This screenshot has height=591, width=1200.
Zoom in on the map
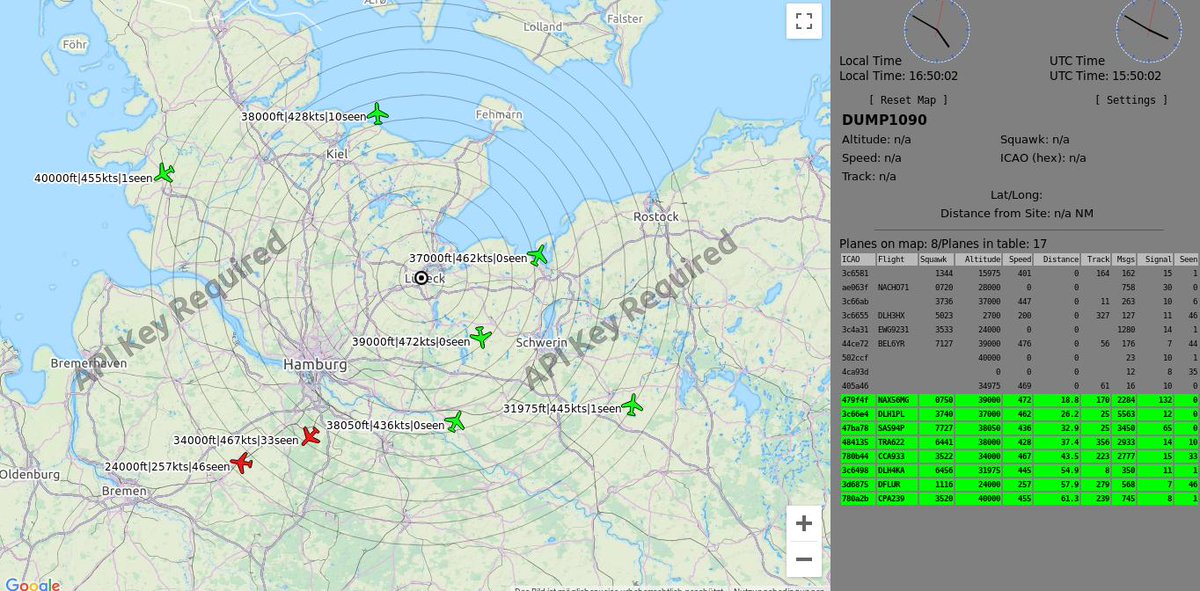pos(803,523)
